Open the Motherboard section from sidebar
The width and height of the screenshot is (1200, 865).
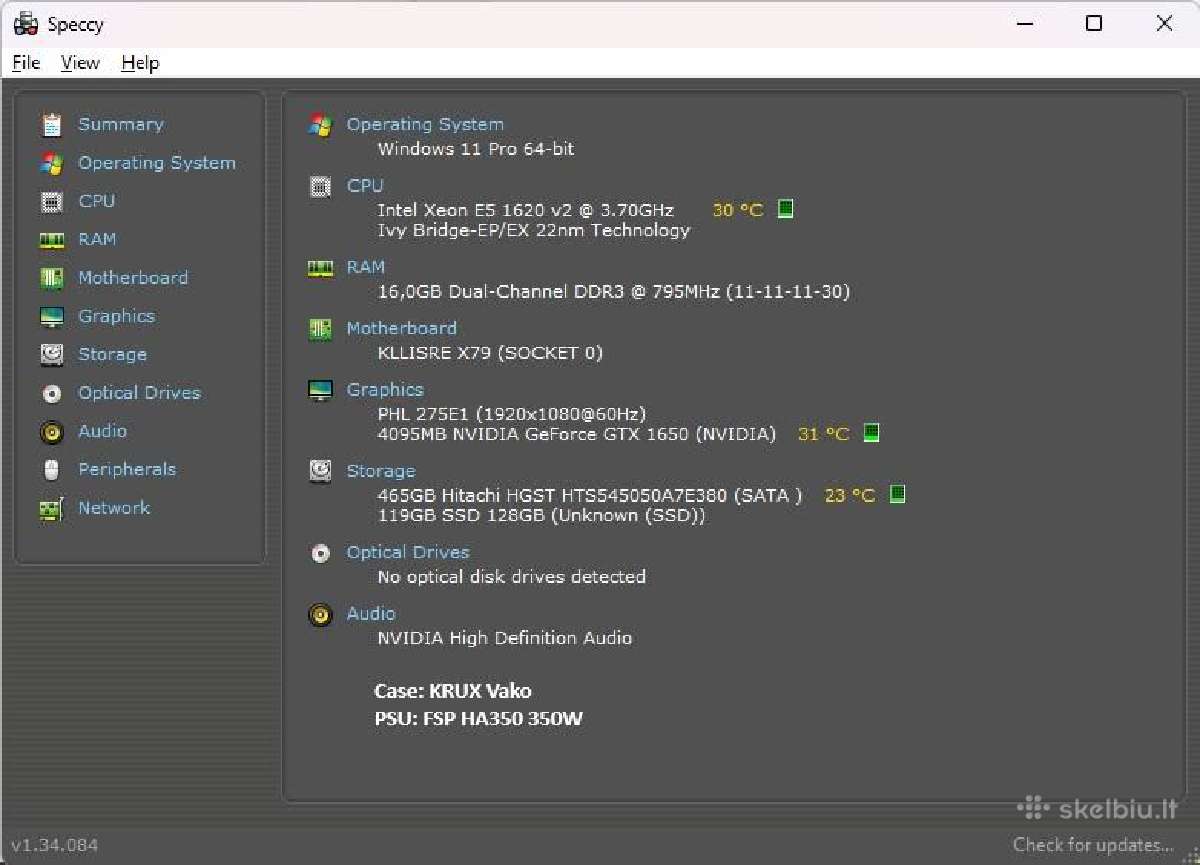(x=133, y=278)
